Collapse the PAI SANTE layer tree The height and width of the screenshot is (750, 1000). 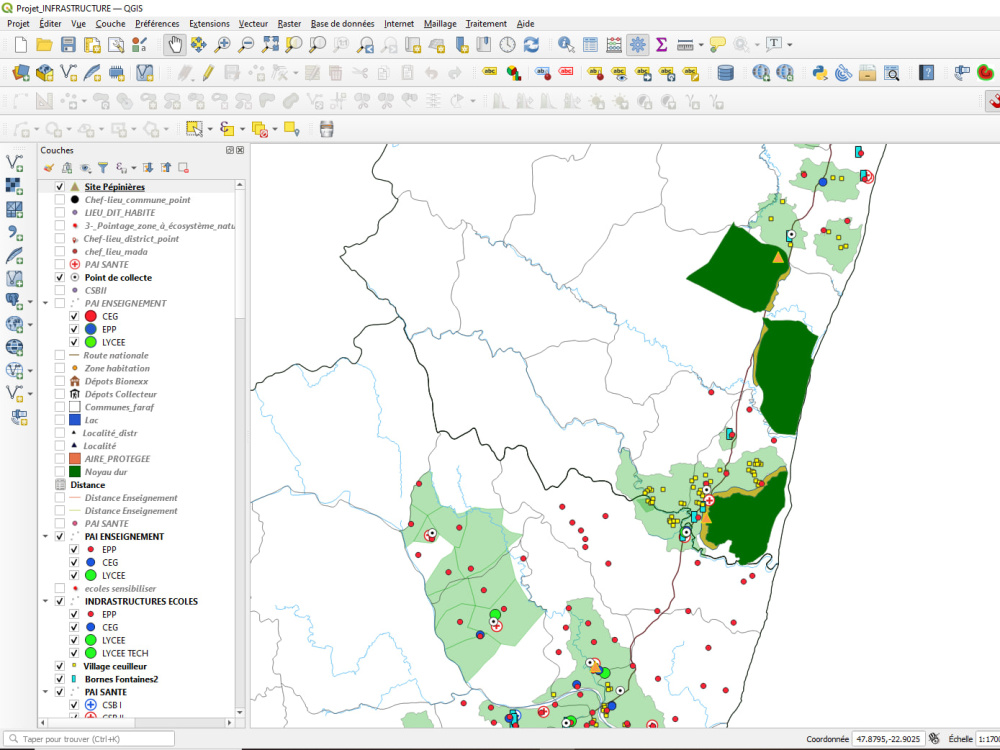point(45,692)
